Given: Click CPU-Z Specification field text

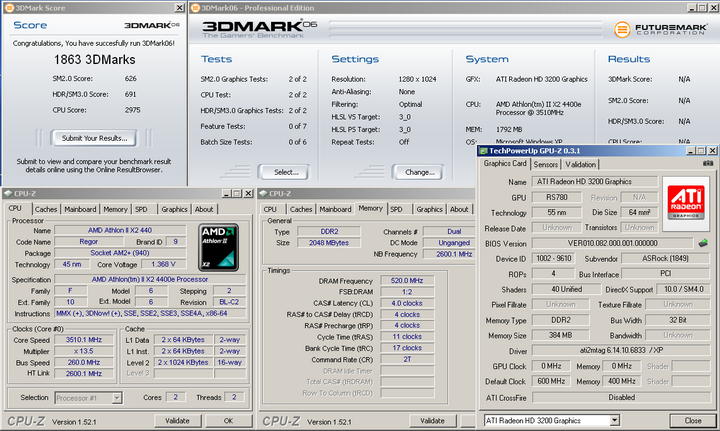Looking at the screenshot, I should click(150, 279).
